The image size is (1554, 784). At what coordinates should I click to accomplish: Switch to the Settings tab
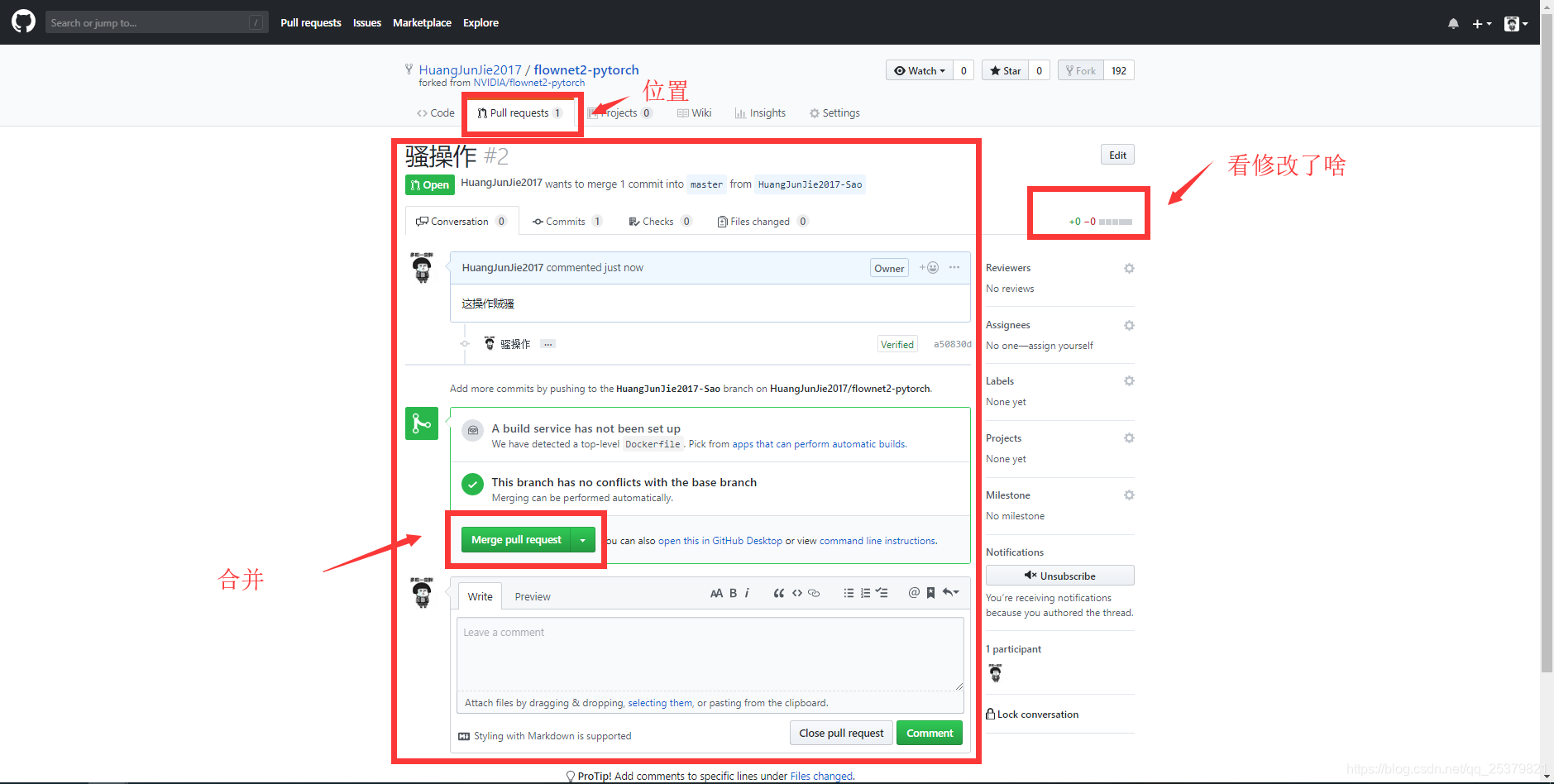coord(834,113)
